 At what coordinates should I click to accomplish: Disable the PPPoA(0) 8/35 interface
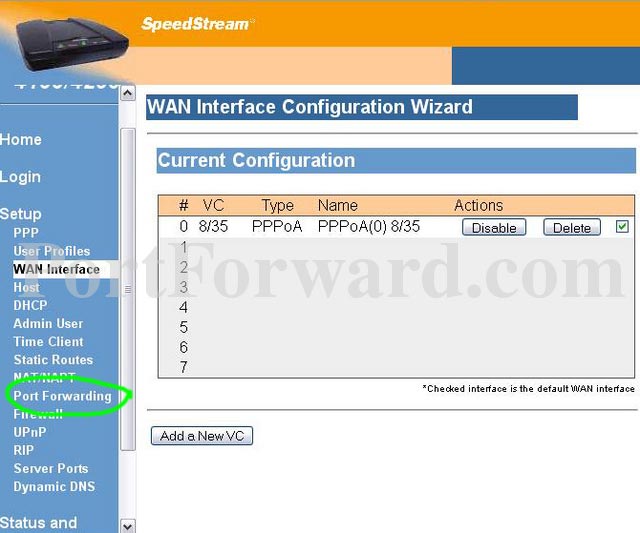click(x=494, y=227)
